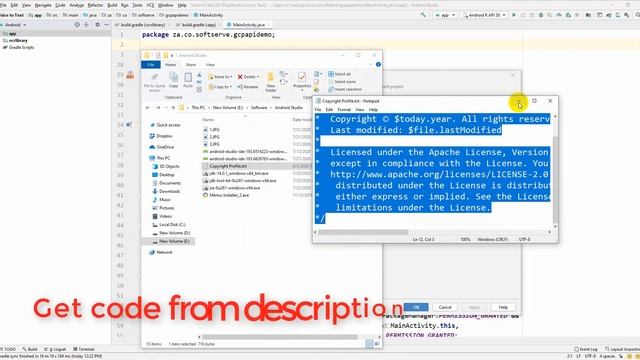This screenshot has width=640, height=360.
Task: Click the locate target icon in Project panel
Action: 77,25
